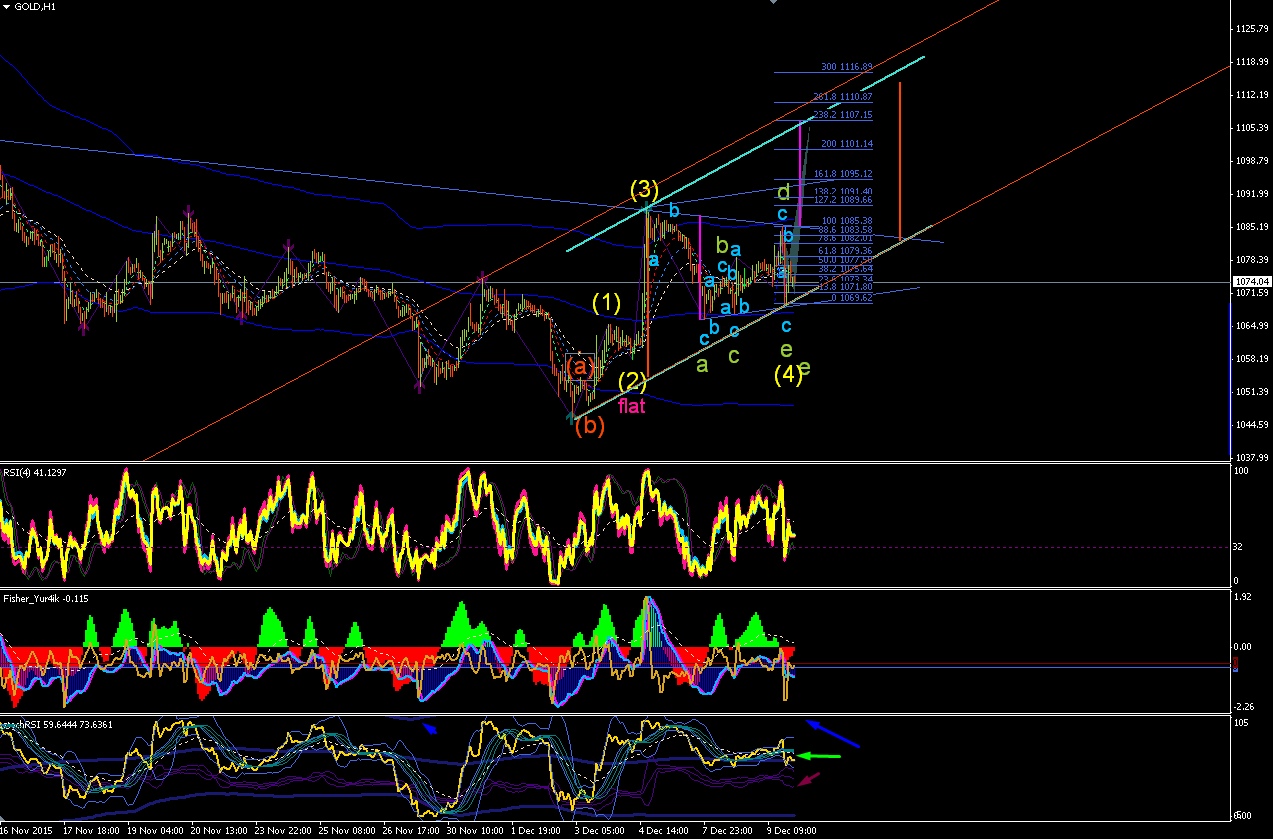The width and height of the screenshot is (1273, 839).
Task: Click the GOLD,H1 chart title
Action: [35, 6]
